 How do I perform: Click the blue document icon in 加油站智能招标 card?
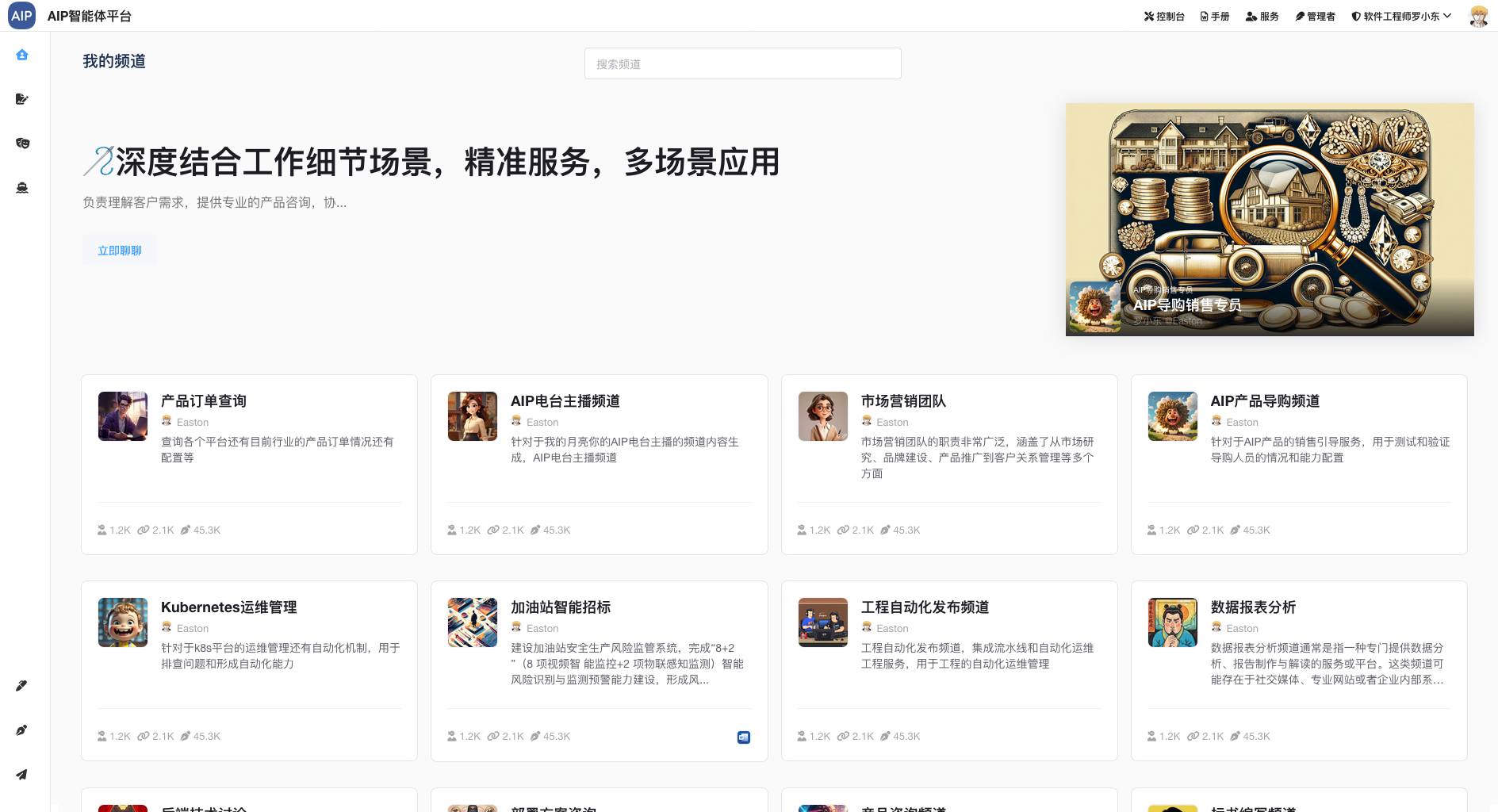[744, 737]
